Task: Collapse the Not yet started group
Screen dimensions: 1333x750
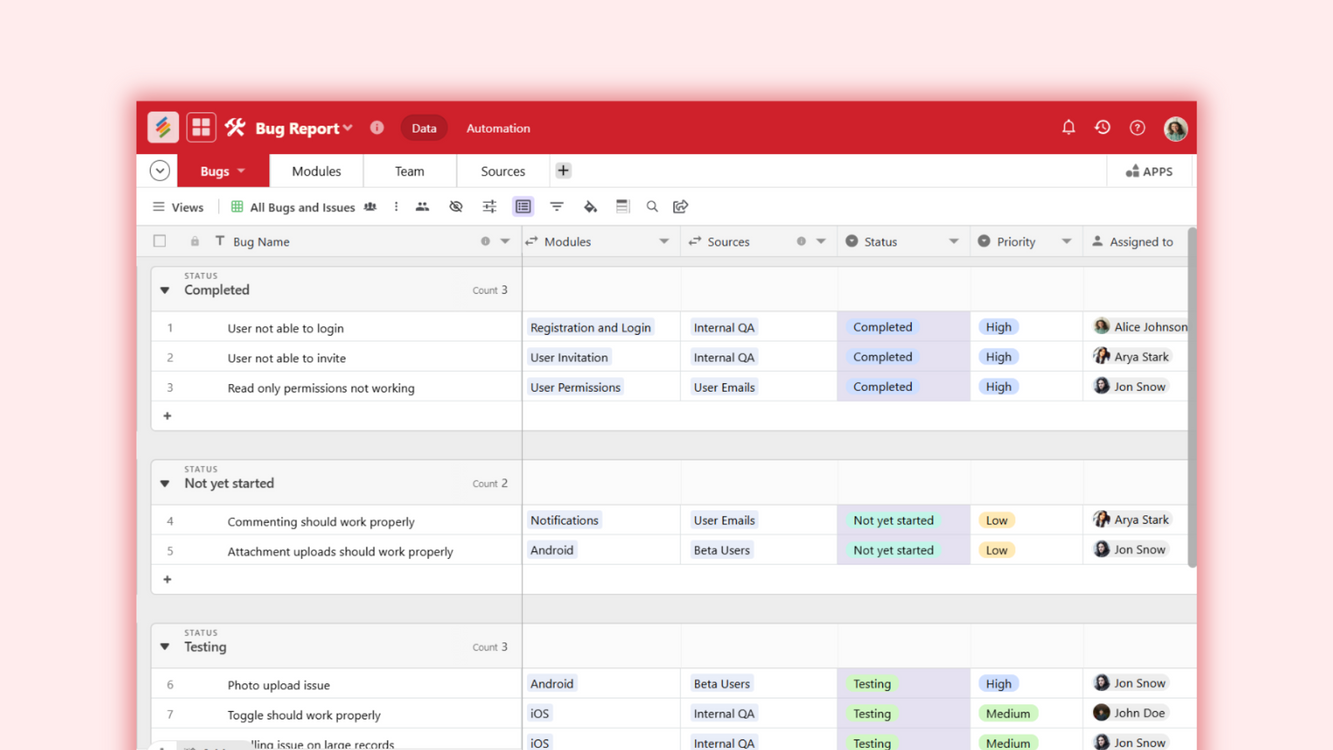Action: pos(165,484)
